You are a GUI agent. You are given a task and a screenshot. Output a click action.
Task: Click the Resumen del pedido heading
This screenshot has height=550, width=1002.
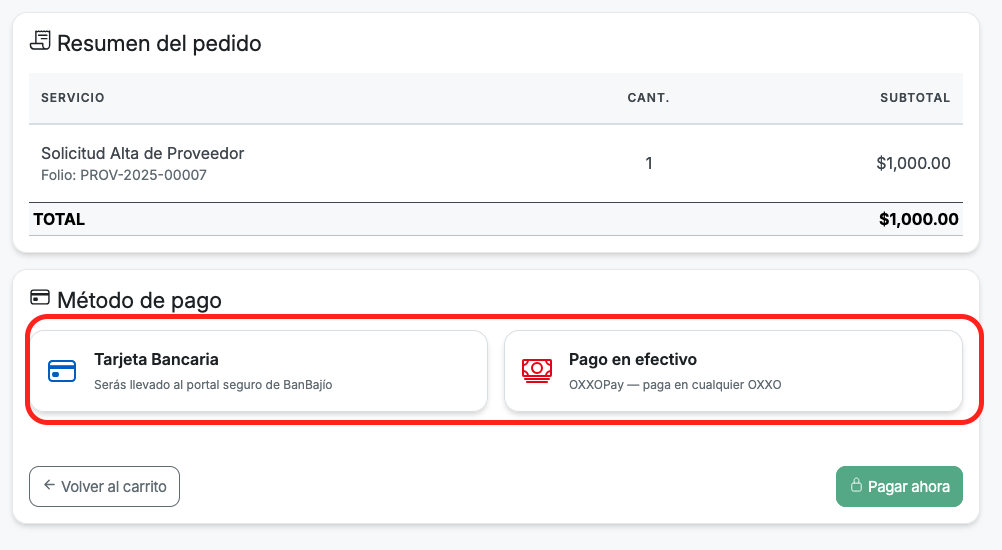pyautogui.click(x=159, y=43)
